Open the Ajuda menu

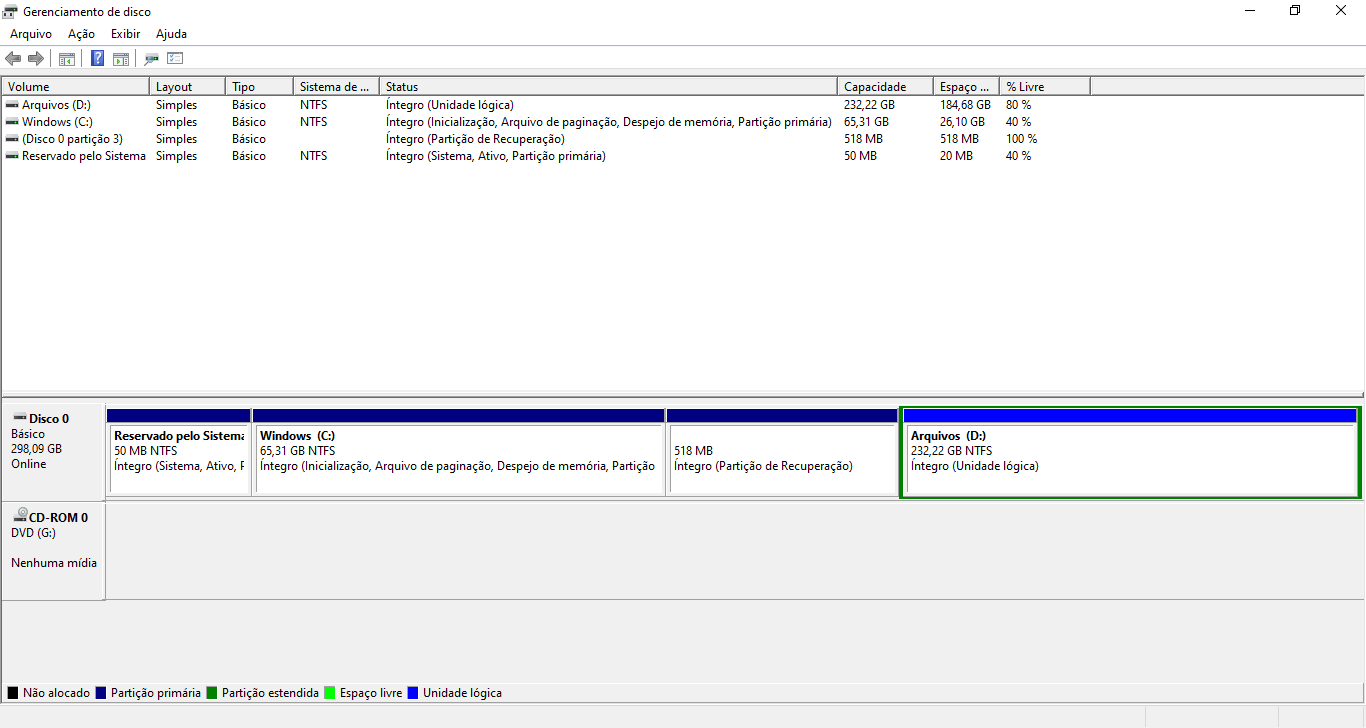tap(171, 34)
